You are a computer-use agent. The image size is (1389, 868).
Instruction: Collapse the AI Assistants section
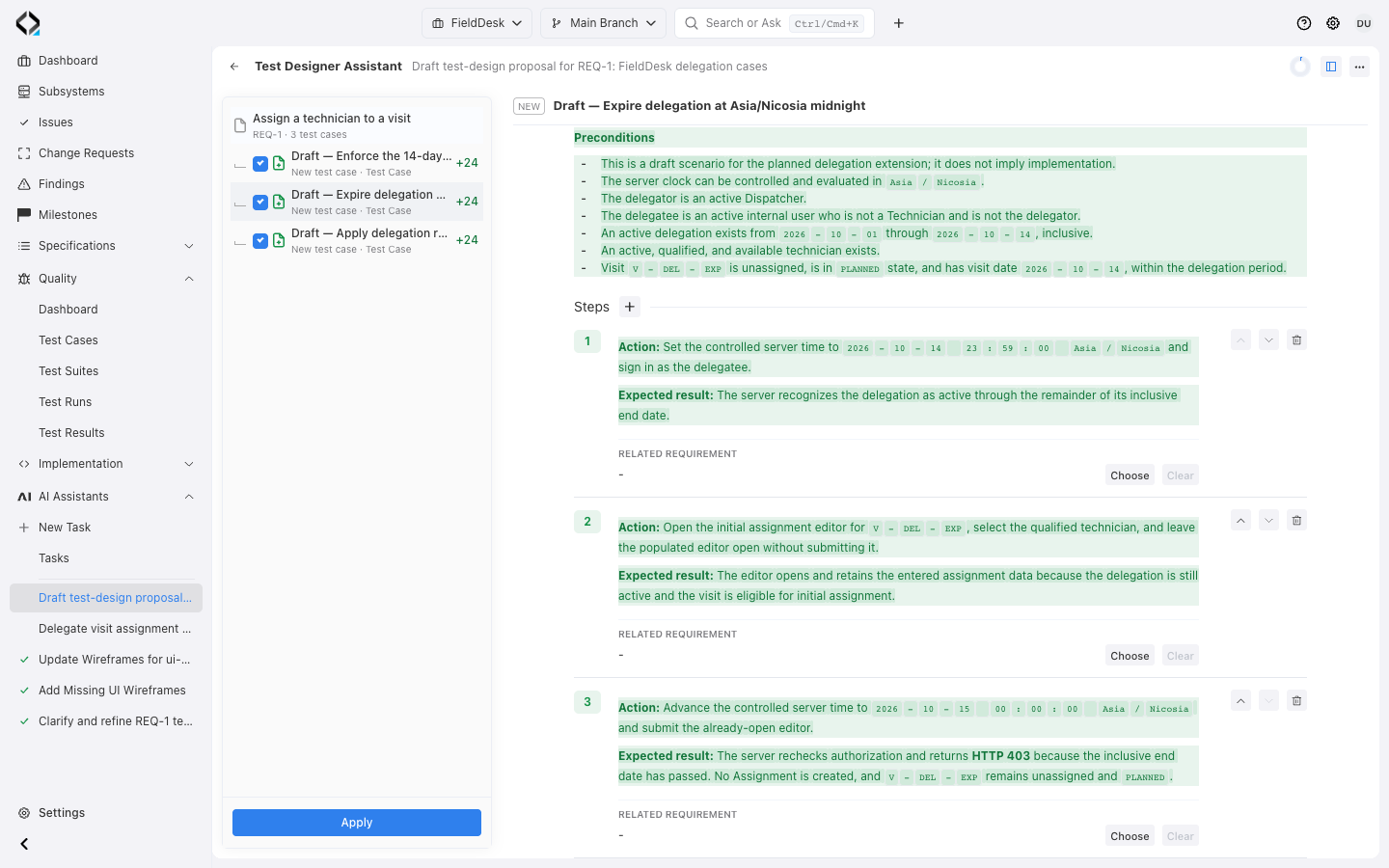[189, 497]
